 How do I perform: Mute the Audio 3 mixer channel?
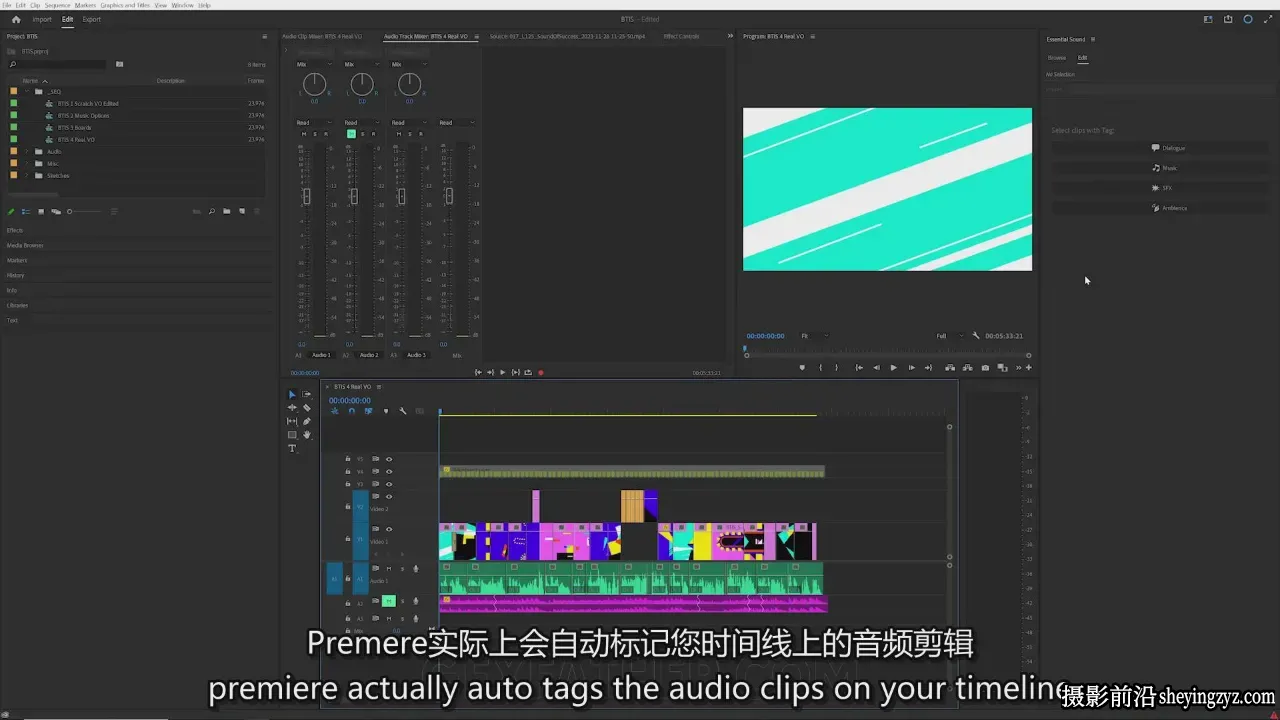click(x=399, y=134)
